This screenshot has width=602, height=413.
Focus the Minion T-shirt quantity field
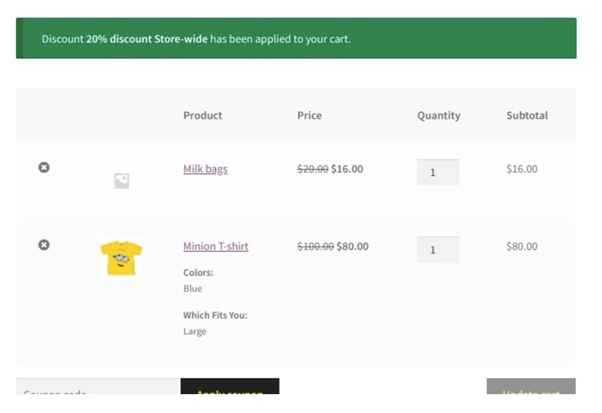(x=437, y=249)
